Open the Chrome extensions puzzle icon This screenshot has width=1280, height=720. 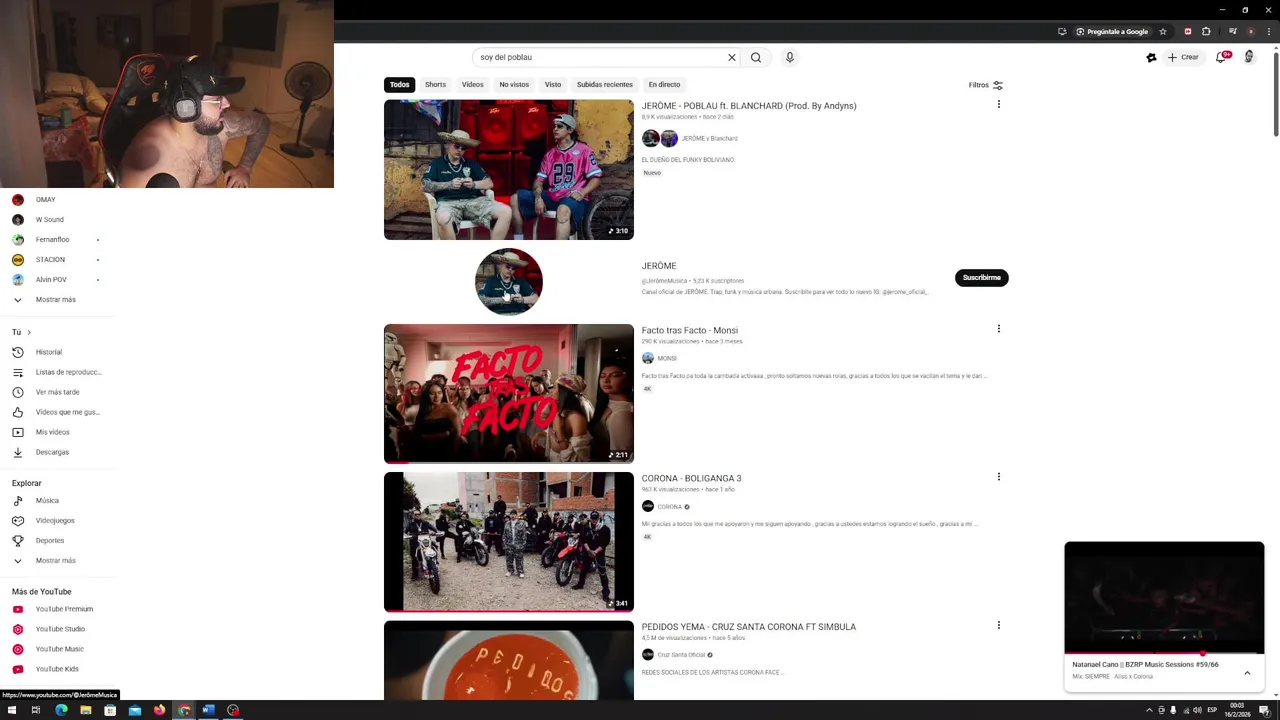1206,31
